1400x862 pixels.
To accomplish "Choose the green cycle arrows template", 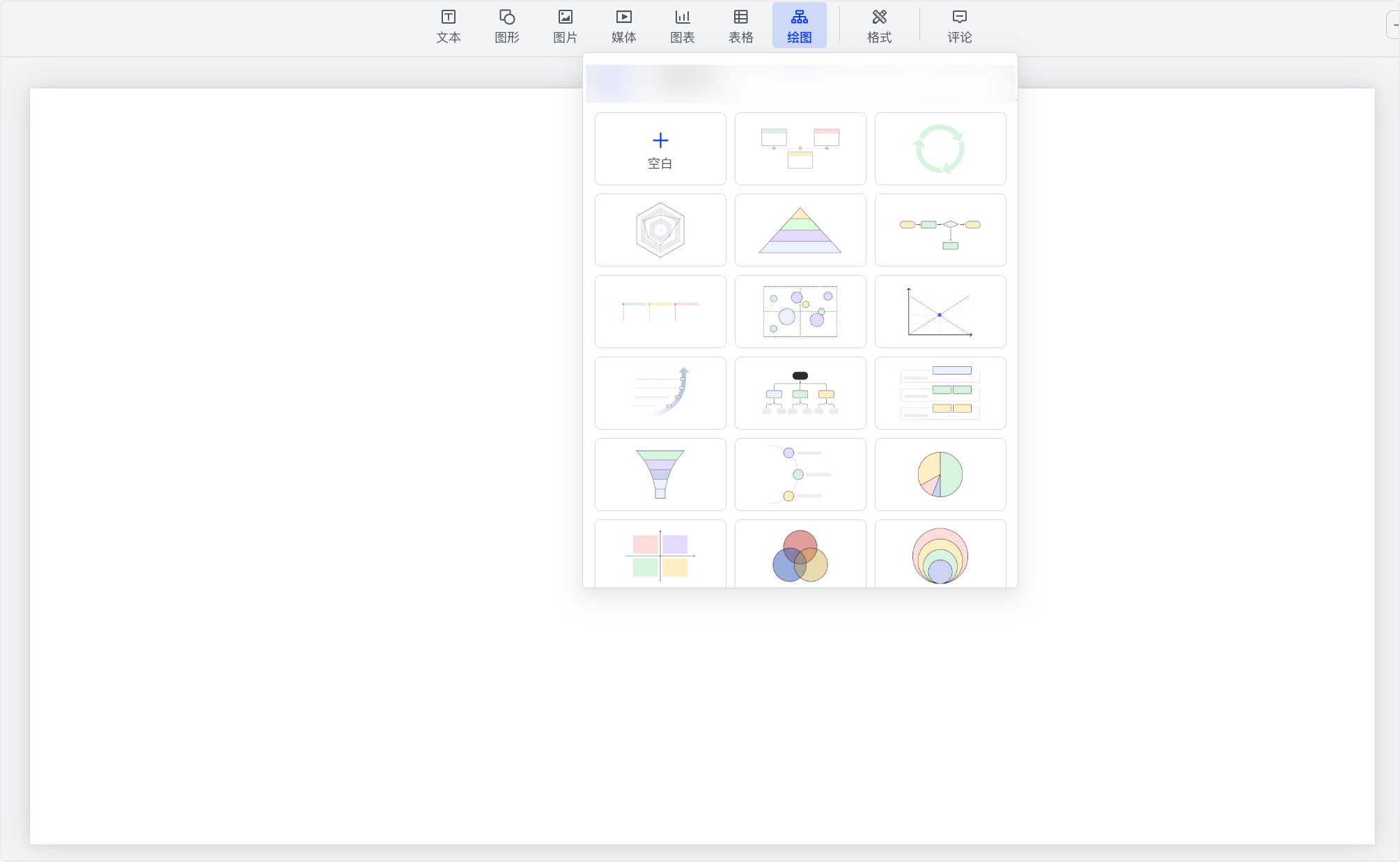I will point(940,149).
